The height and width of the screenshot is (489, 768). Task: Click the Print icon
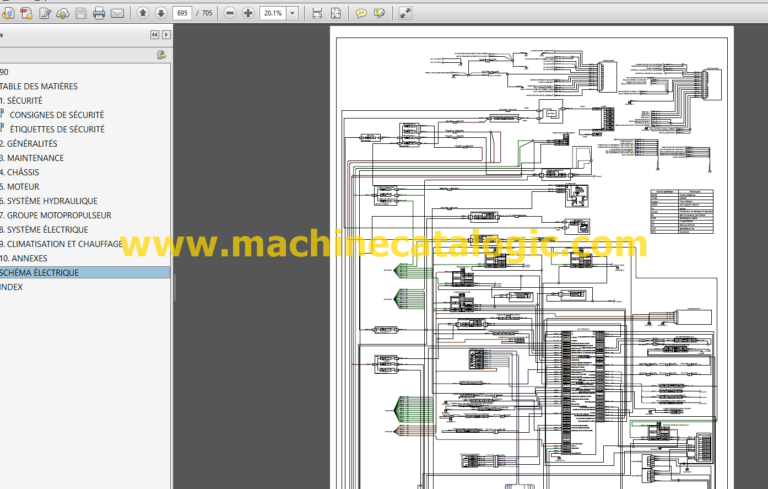(x=99, y=13)
